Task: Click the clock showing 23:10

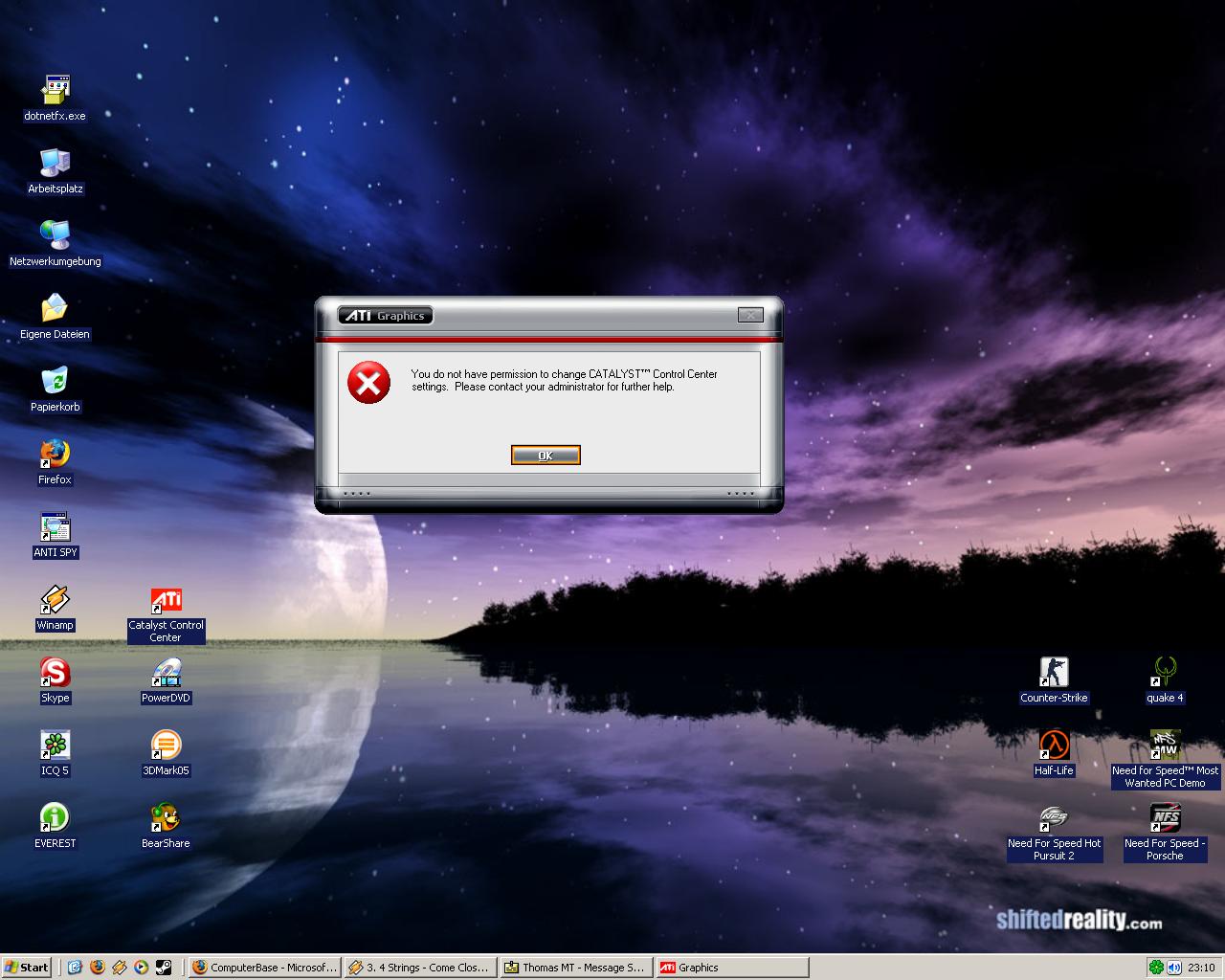Action: [x=1201, y=968]
